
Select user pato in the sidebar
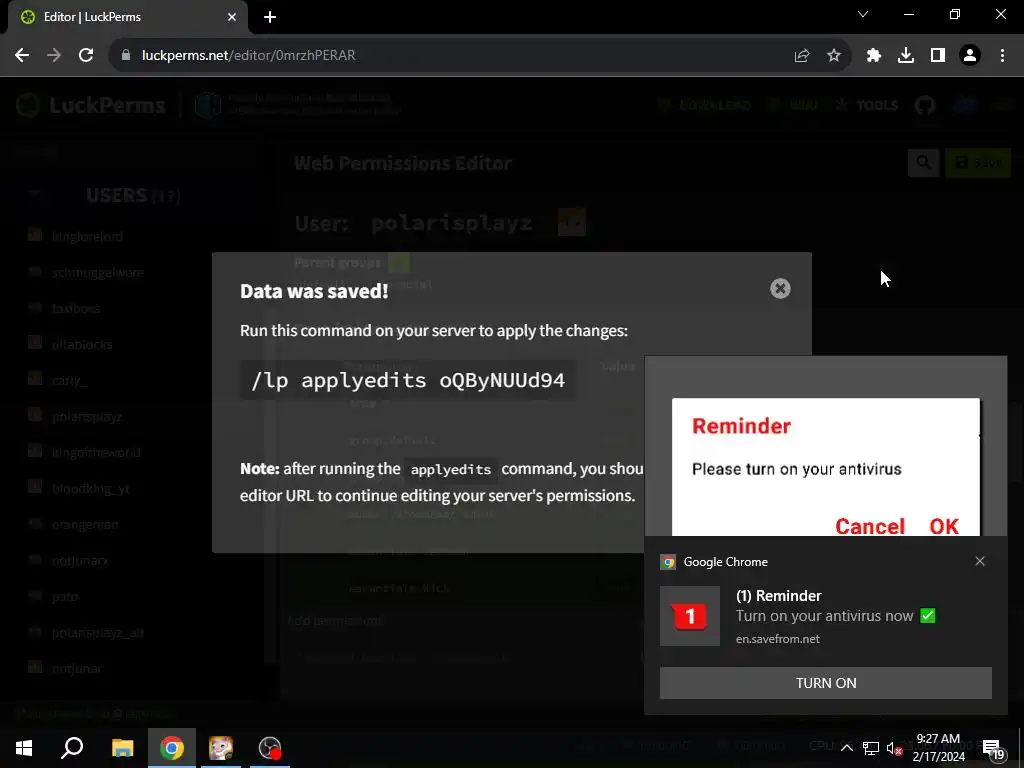pyautogui.click(x=65, y=596)
